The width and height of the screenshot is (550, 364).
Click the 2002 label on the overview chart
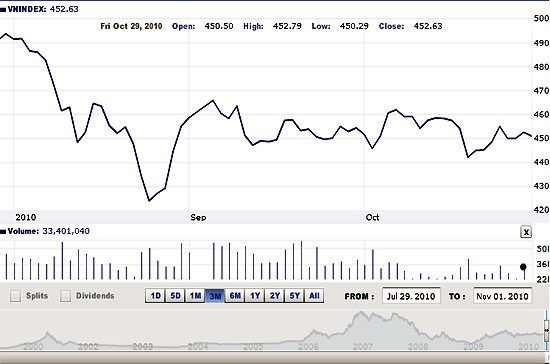click(x=88, y=347)
